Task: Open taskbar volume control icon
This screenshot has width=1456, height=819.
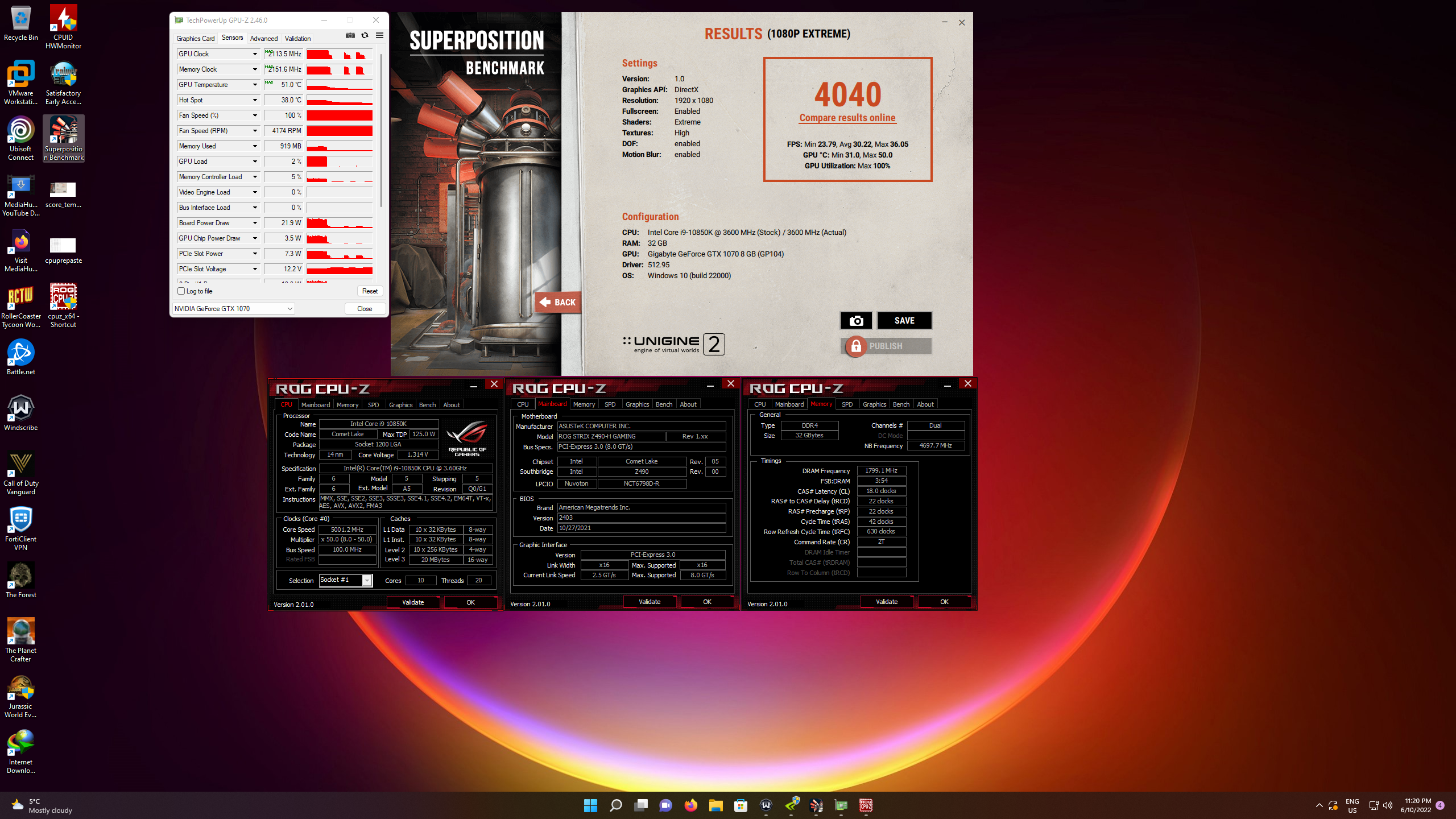Action: click(1388, 805)
